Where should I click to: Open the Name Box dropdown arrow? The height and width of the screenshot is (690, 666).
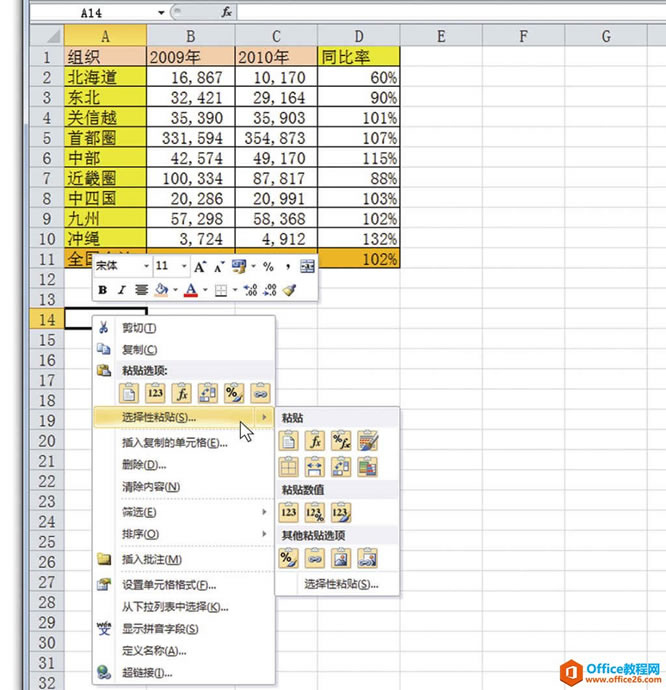(x=161, y=12)
